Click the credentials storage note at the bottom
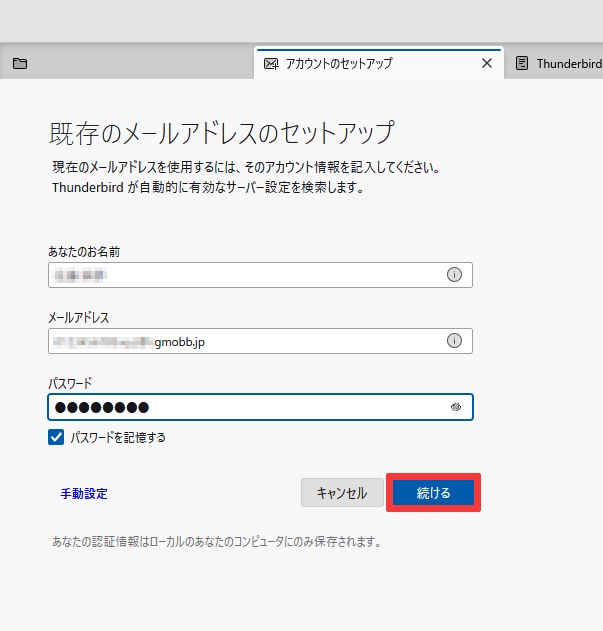This screenshot has width=603, height=631. (217, 542)
